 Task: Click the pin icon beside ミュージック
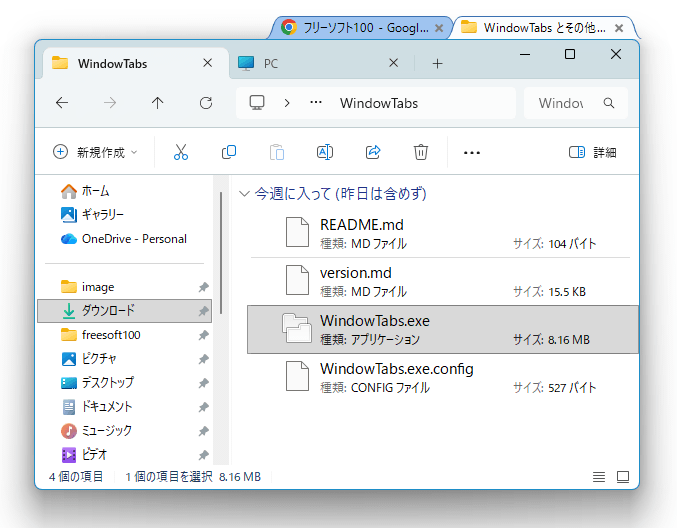203,431
